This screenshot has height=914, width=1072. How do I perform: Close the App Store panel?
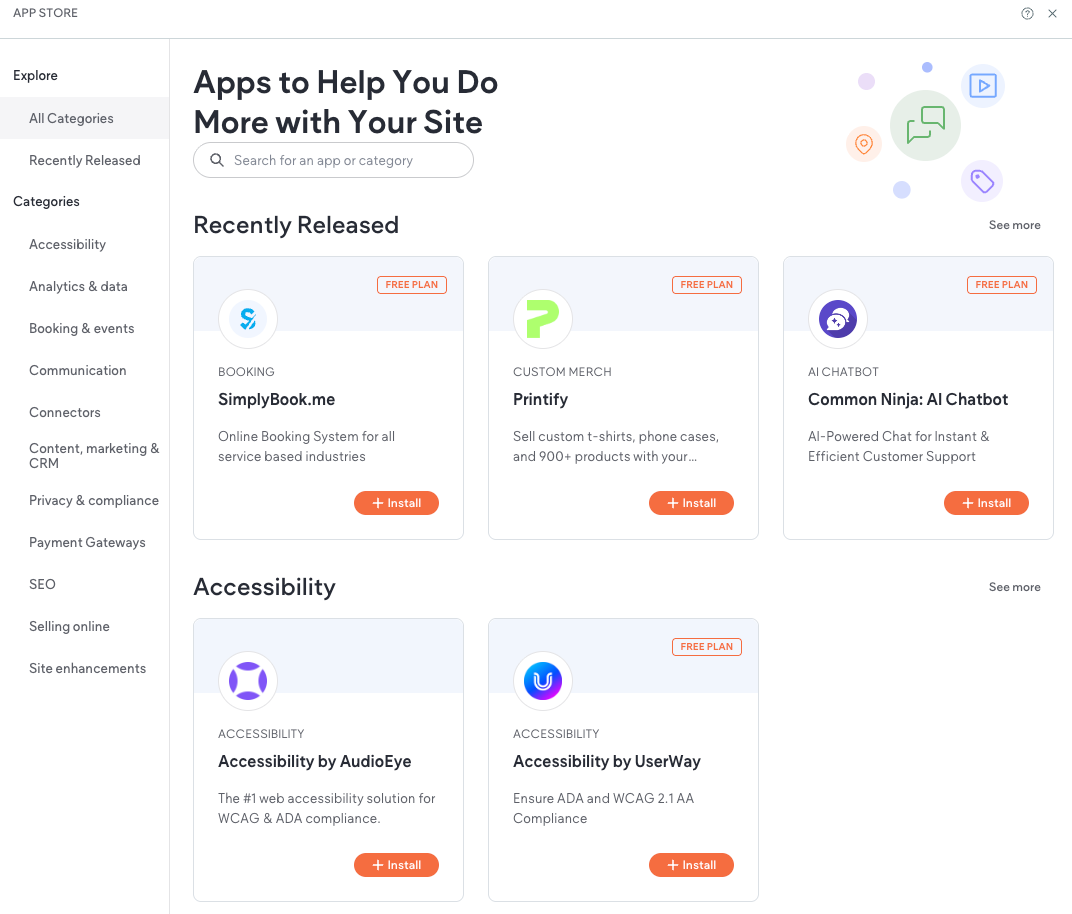[1052, 14]
